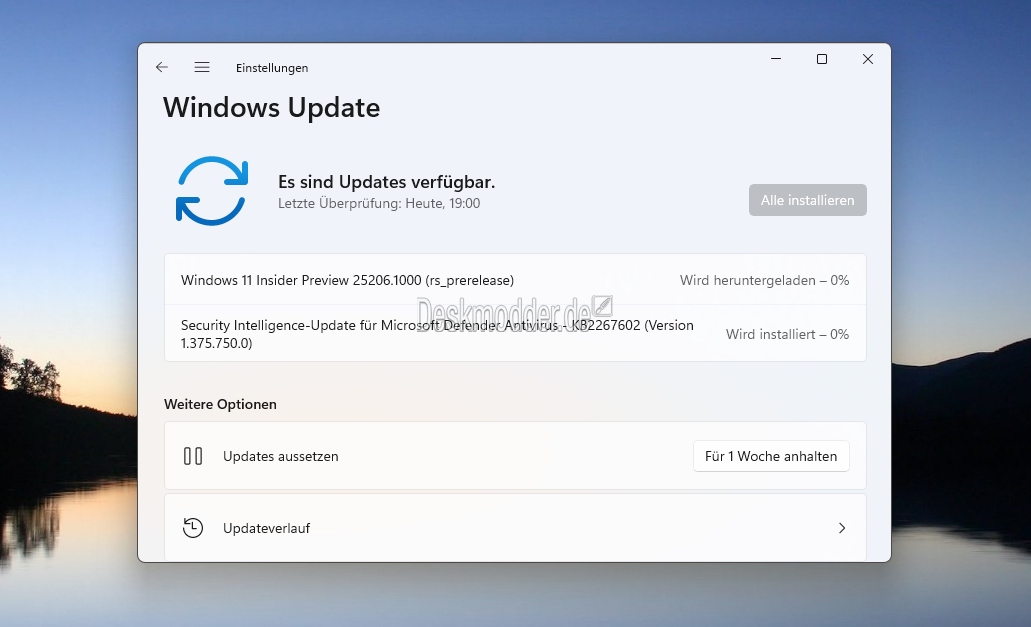Click the back arrow in Einstellungen
The image size is (1031, 627).
(162, 67)
